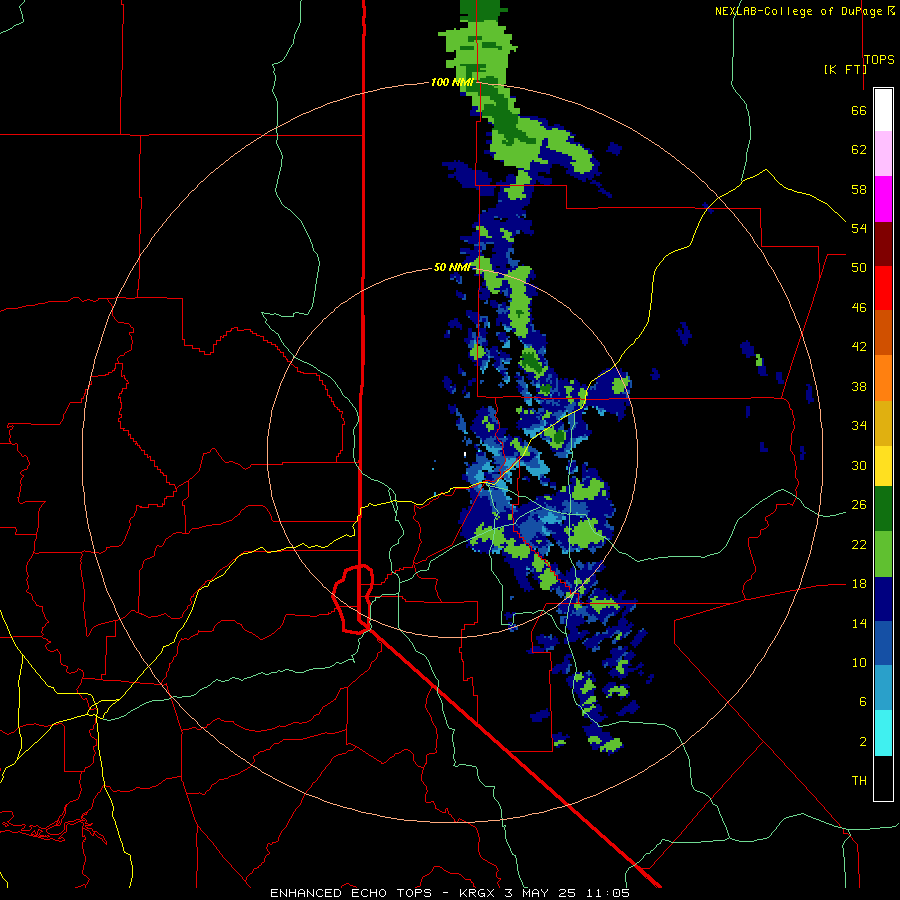Click the light green 22 kft swatch

(883, 554)
